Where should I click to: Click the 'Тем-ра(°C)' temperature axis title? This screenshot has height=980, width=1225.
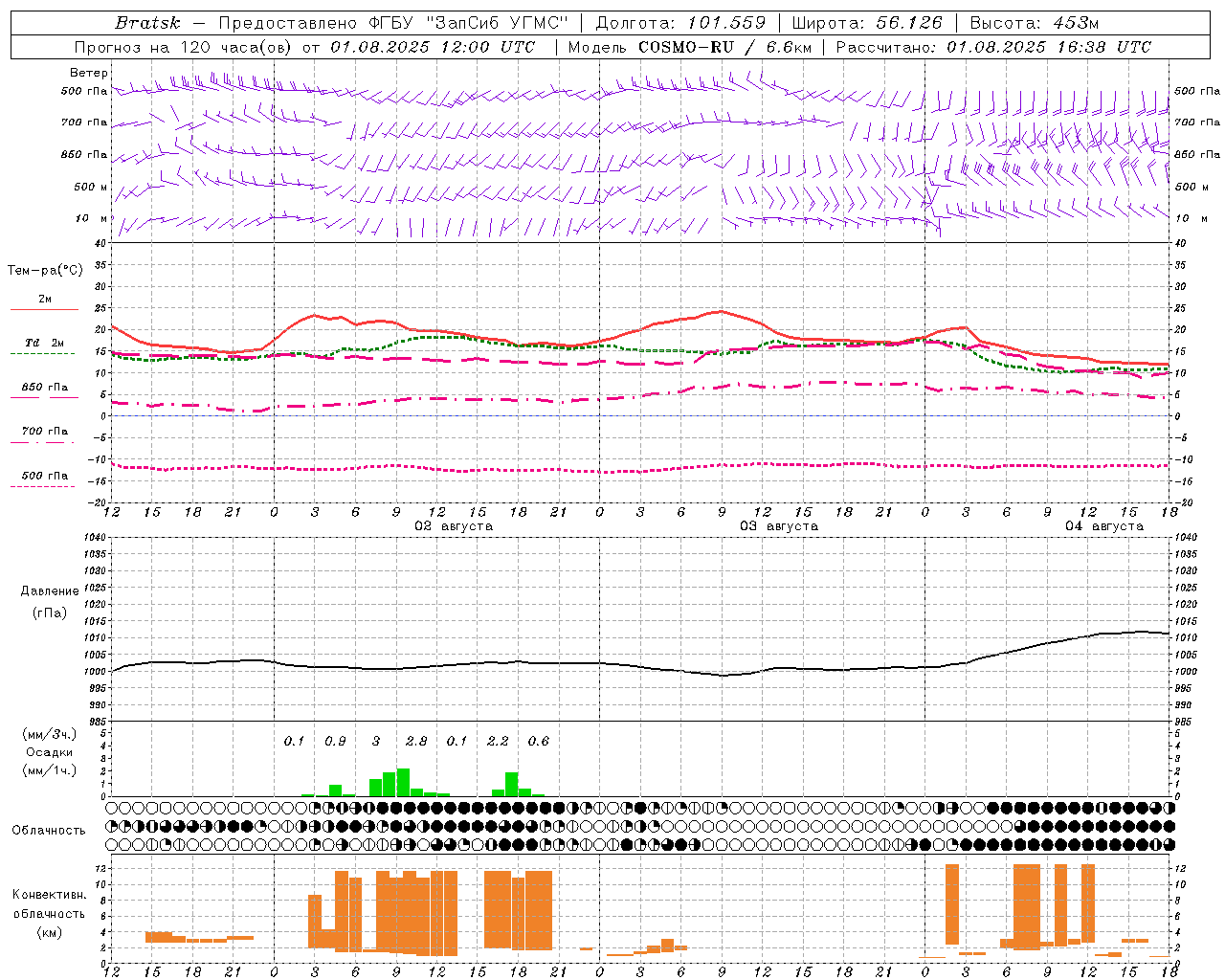tap(45, 271)
